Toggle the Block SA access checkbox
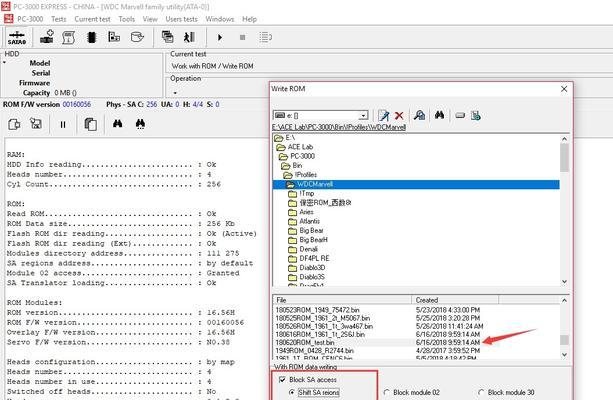The width and height of the screenshot is (613, 400). click(282, 380)
